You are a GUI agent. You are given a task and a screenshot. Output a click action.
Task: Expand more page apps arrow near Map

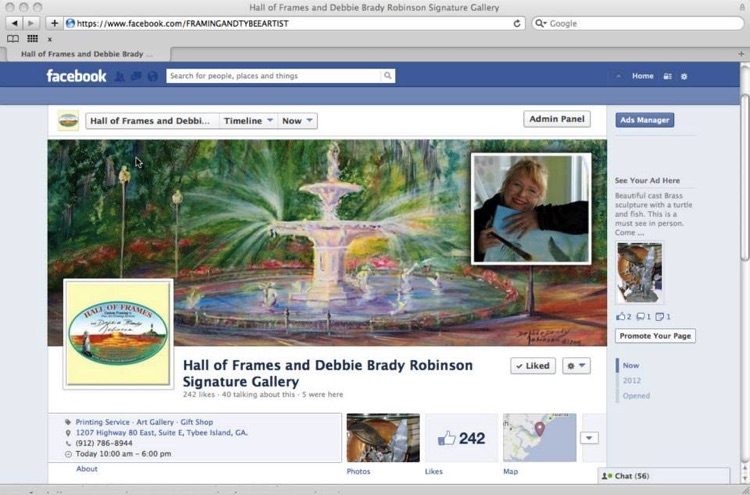pyautogui.click(x=589, y=438)
